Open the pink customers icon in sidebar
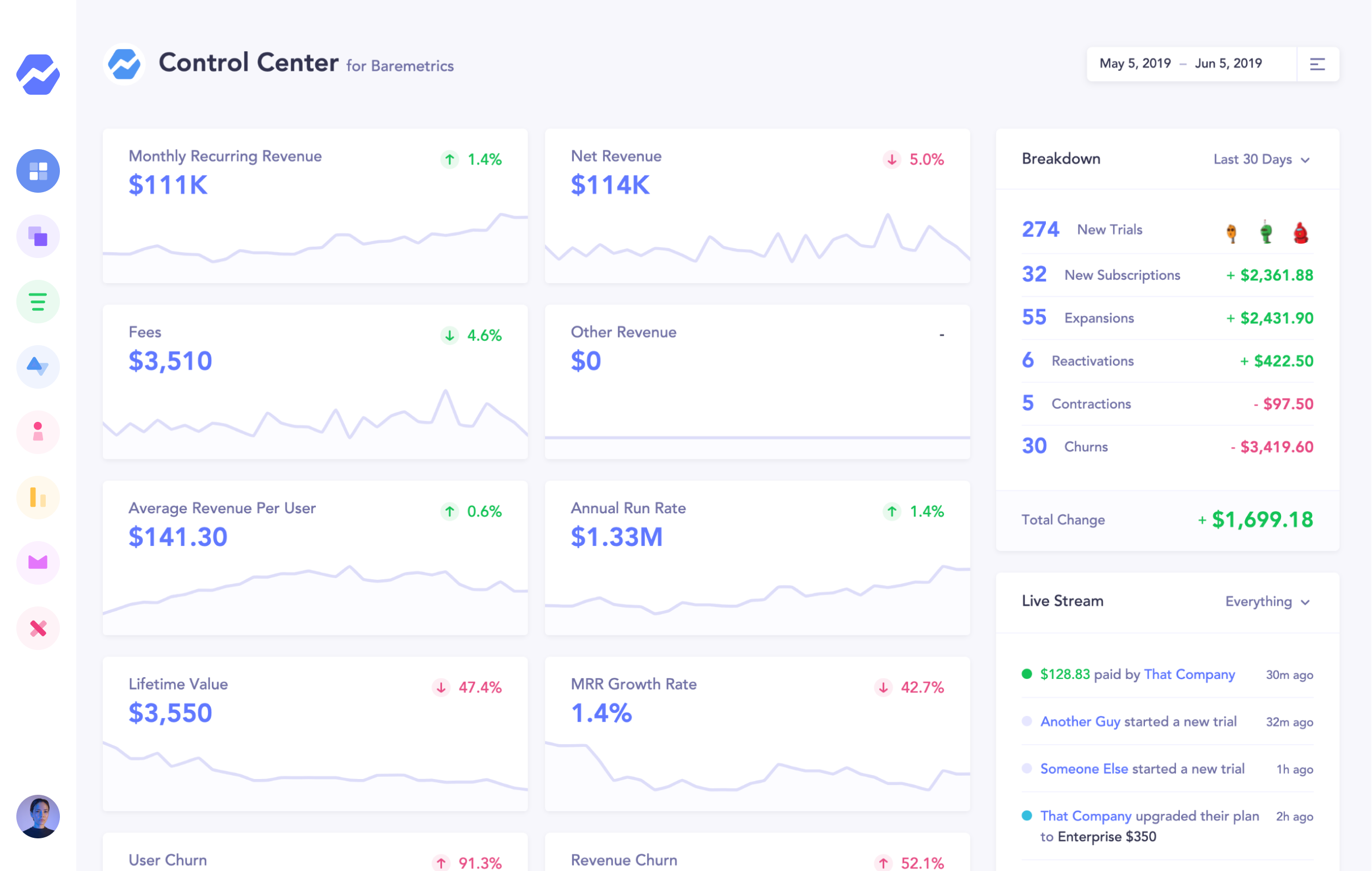This screenshot has height=871, width=1372. [x=38, y=432]
